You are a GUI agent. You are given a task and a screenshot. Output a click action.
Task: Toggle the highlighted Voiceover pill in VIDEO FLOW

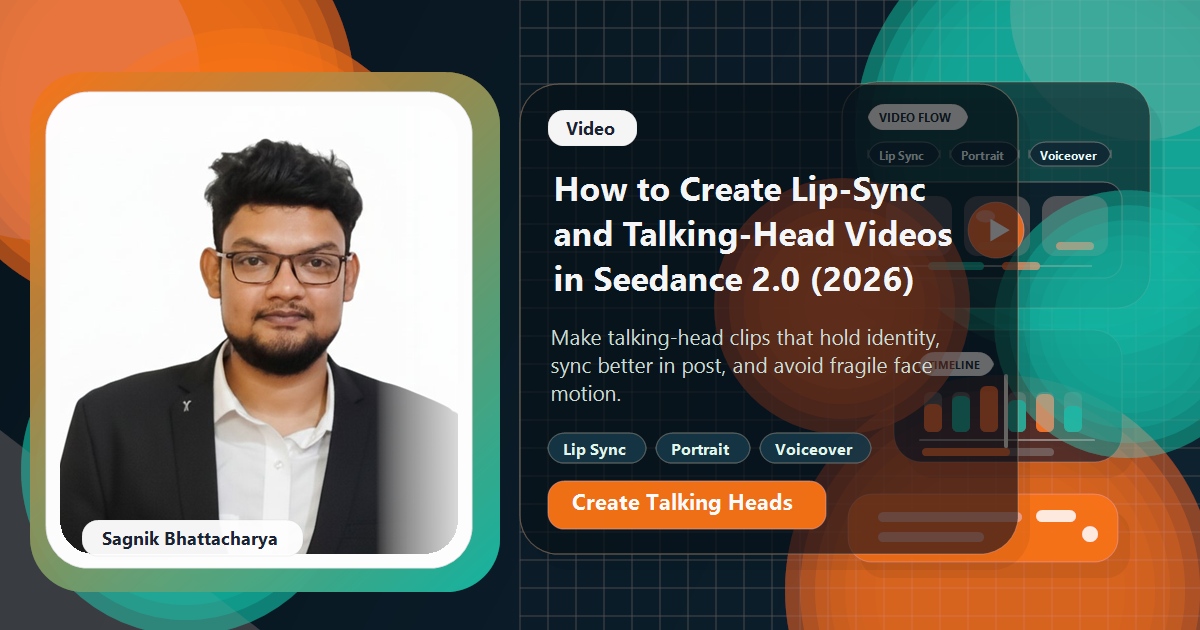coord(1069,154)
